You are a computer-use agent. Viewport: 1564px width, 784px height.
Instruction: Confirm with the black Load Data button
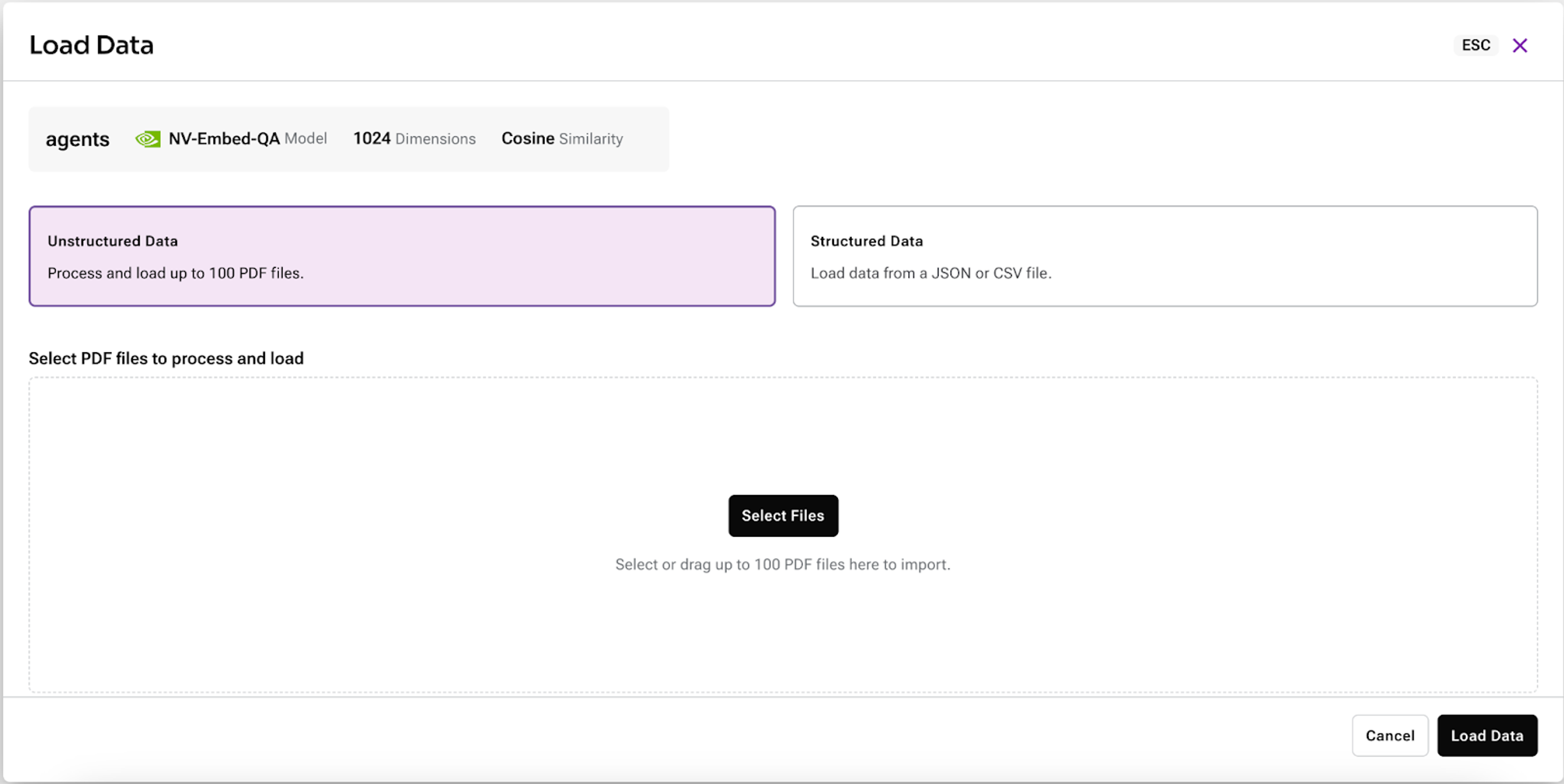[x=1487, y=736]
